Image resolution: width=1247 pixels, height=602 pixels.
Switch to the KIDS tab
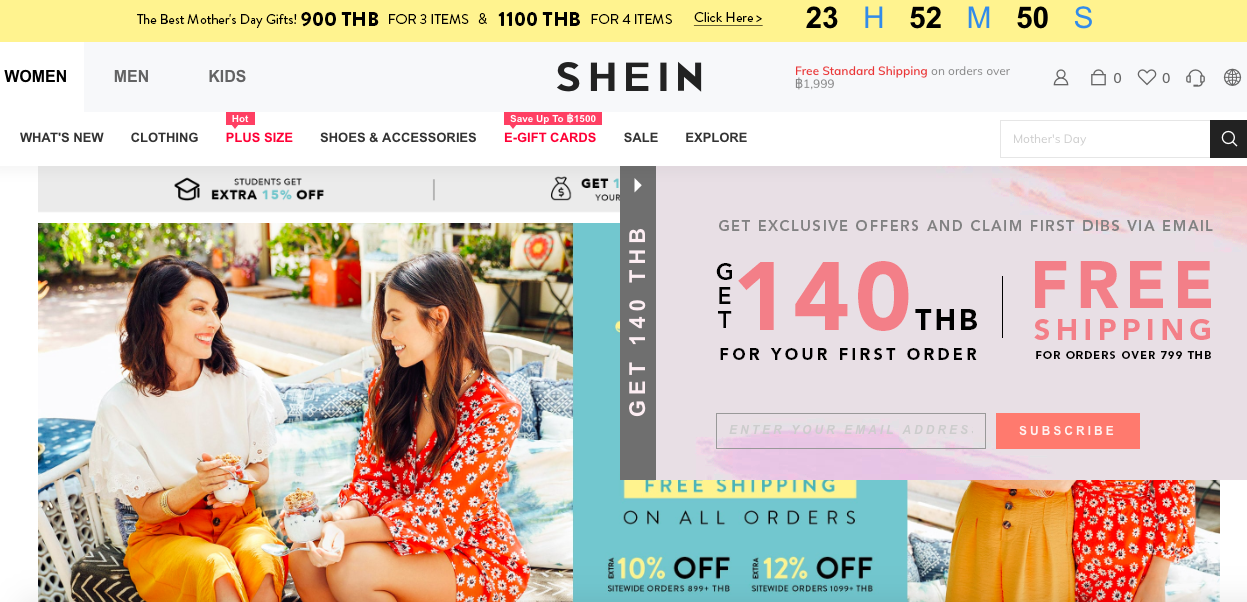(227, 77)
